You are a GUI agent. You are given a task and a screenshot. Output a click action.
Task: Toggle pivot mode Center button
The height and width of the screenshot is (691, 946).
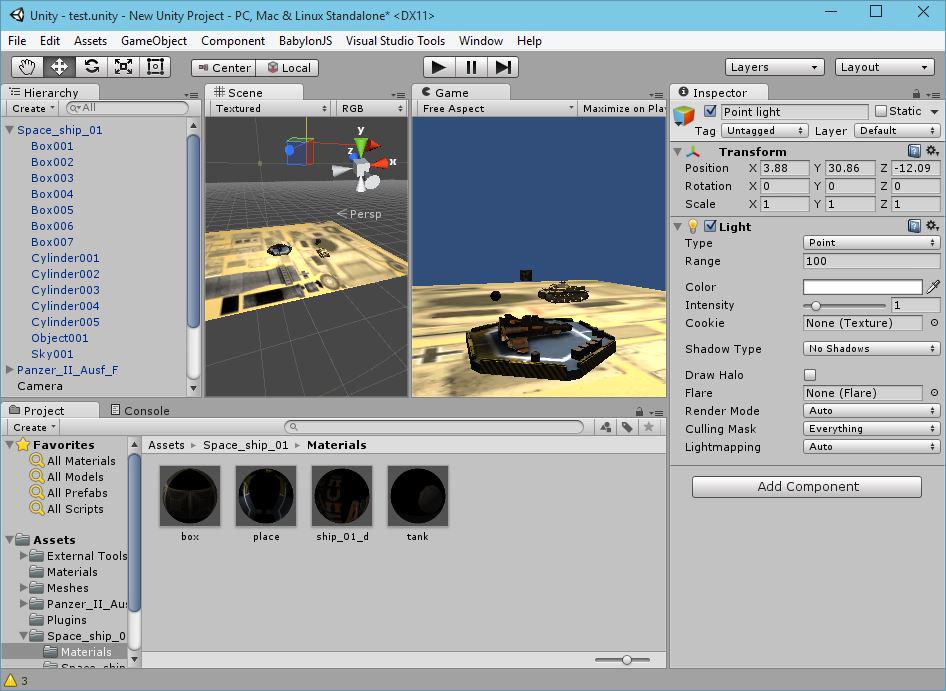pyautogui.click(x=224, y=68)
